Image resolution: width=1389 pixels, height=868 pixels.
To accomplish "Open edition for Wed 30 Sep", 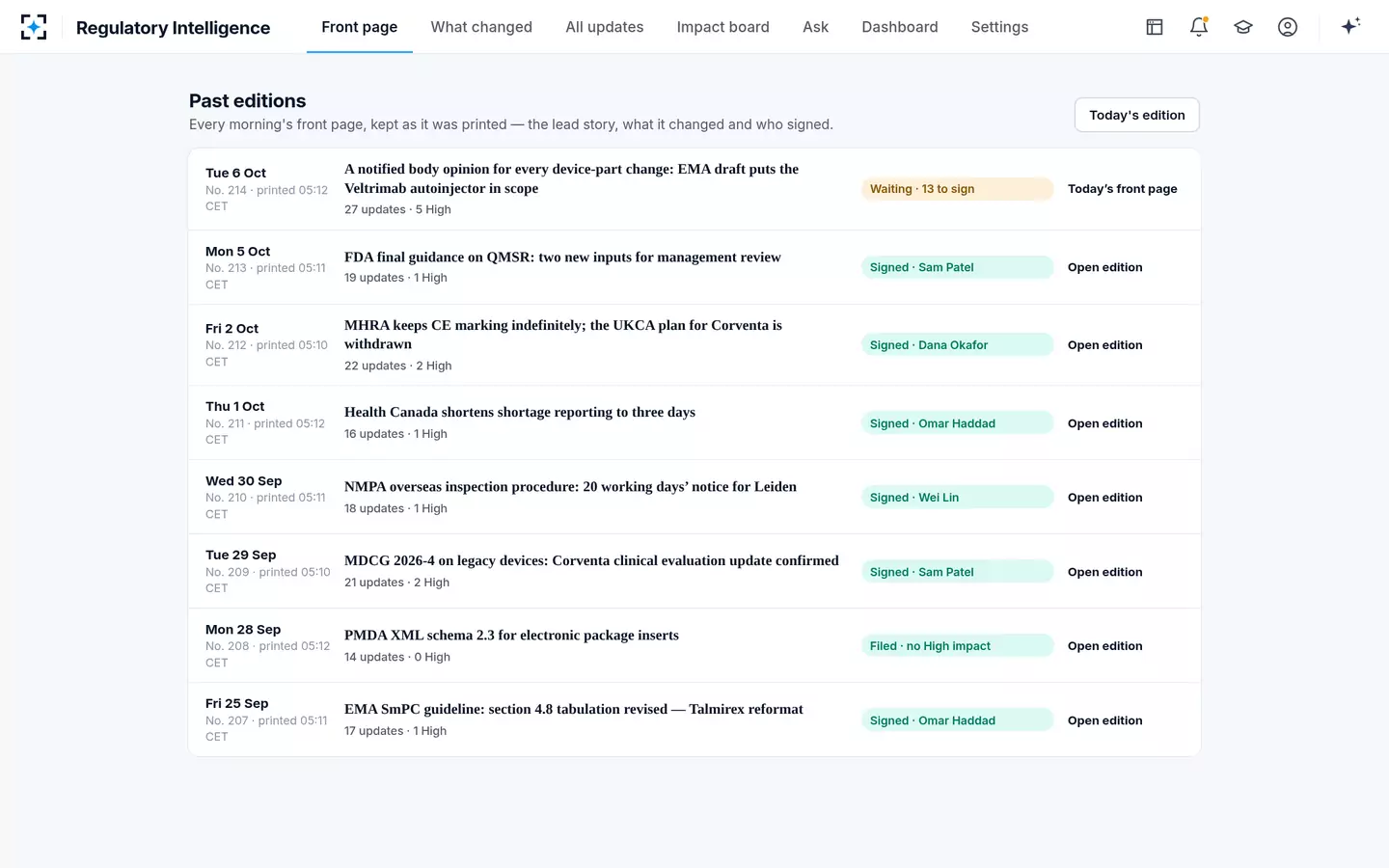I will click(x=1105, y=498).
